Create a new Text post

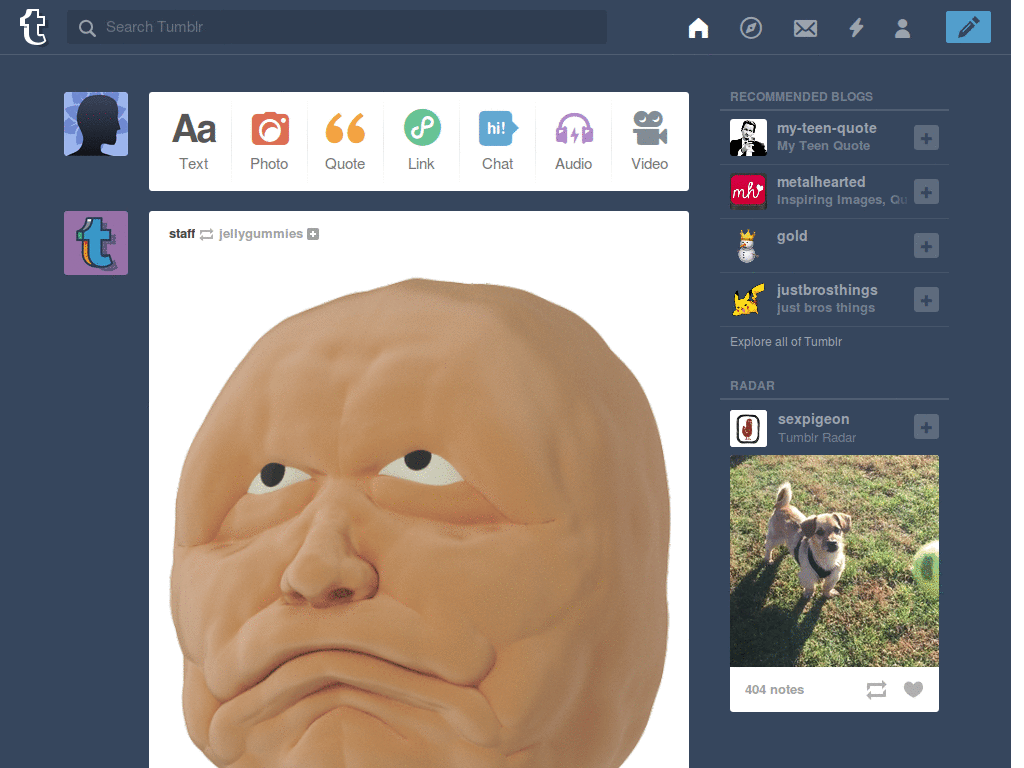click(x=194, y=141)
